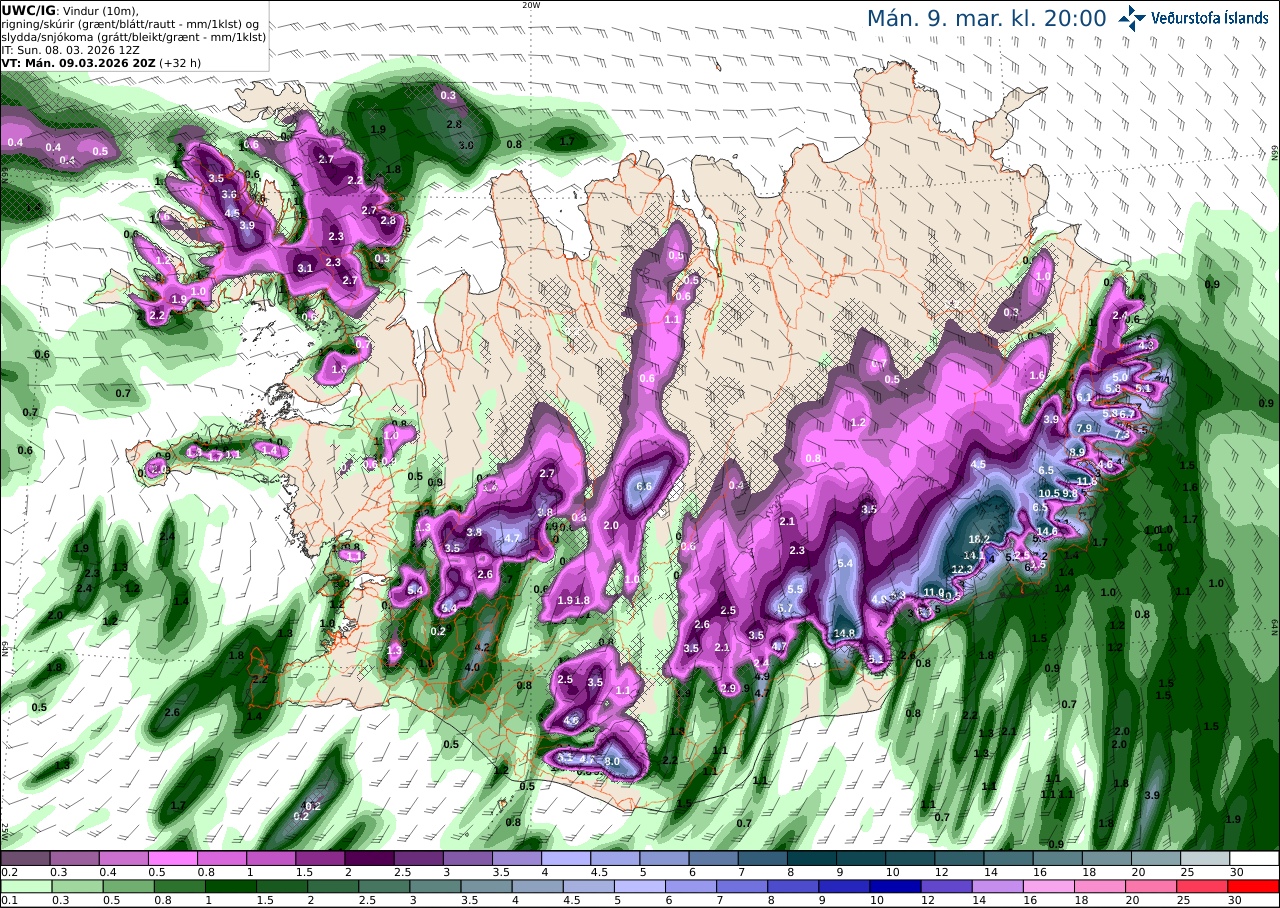
Task: Click the header 'Mán. 9. mar. kl. 20:00'
Action: click(986, 18)
